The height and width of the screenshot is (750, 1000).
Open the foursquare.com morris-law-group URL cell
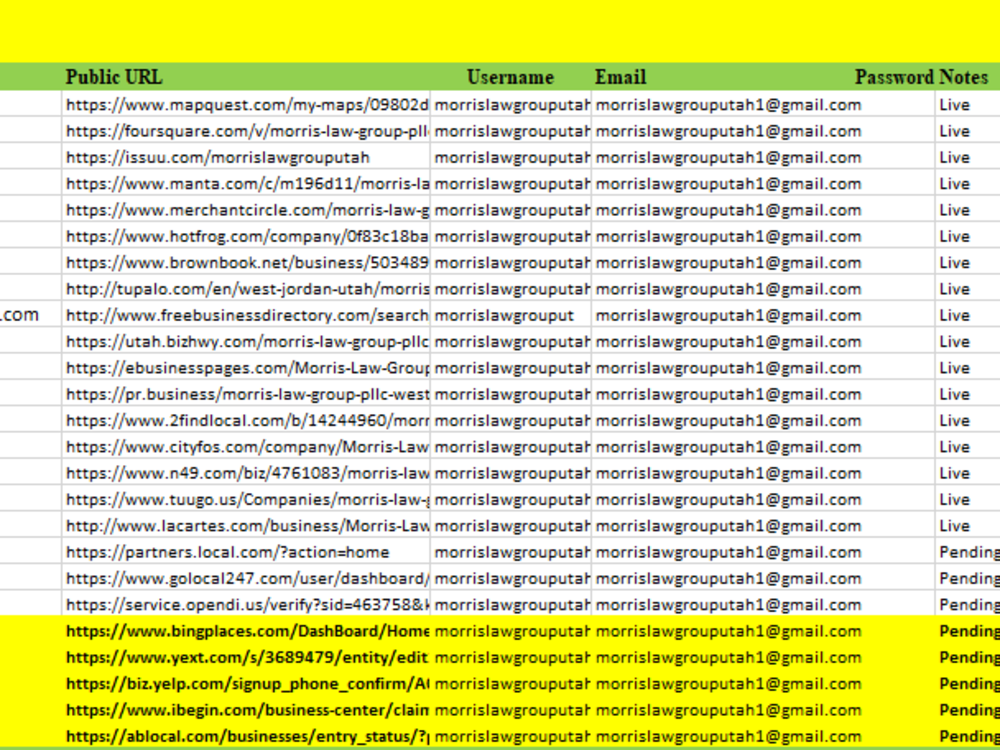click(x=246, y=131)
